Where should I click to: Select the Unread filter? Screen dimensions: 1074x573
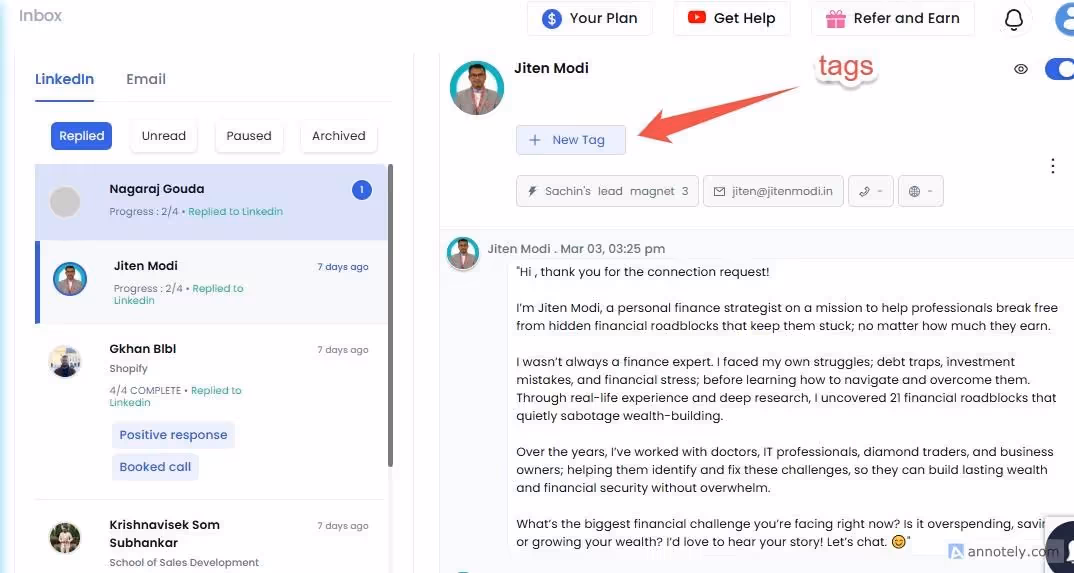coord(164,136)
